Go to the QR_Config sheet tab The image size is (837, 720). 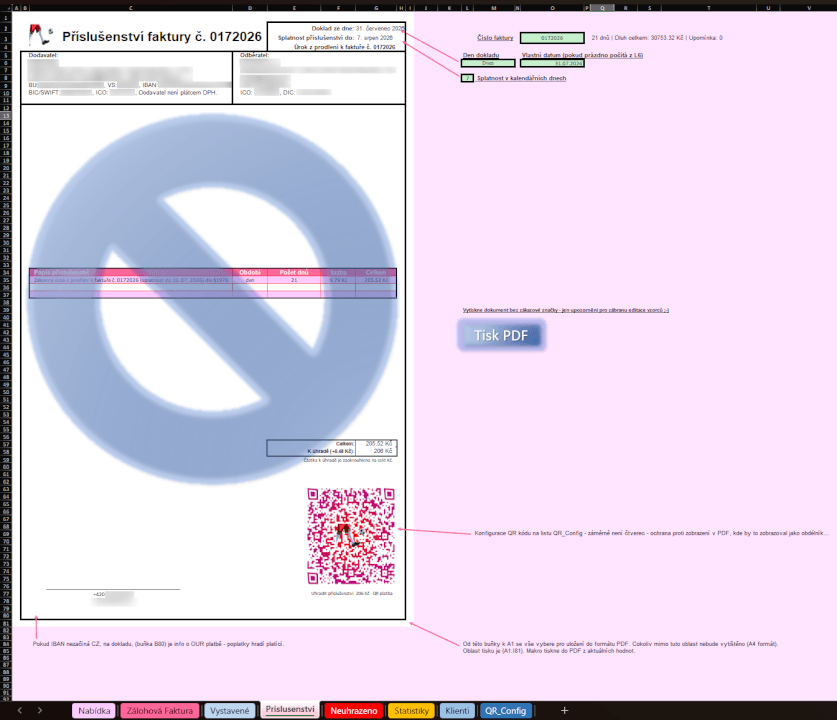coord(506,710)
